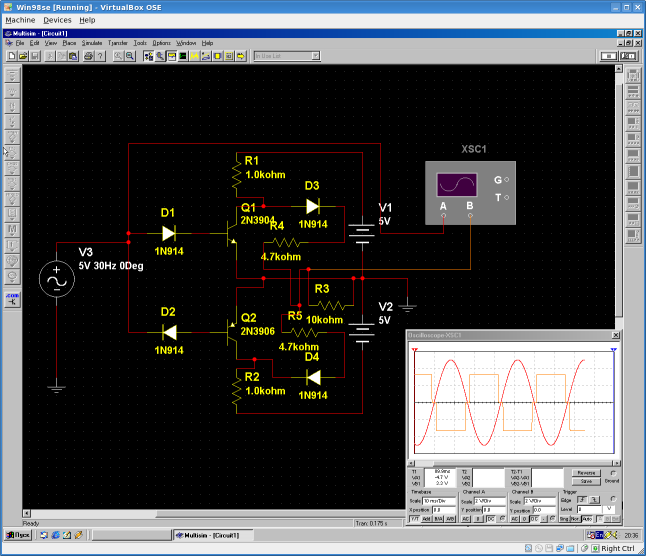The width and height of the screenshot is (646, 556).
Task: Select the Ground radio button on oscilloscope
Action: 613,473
